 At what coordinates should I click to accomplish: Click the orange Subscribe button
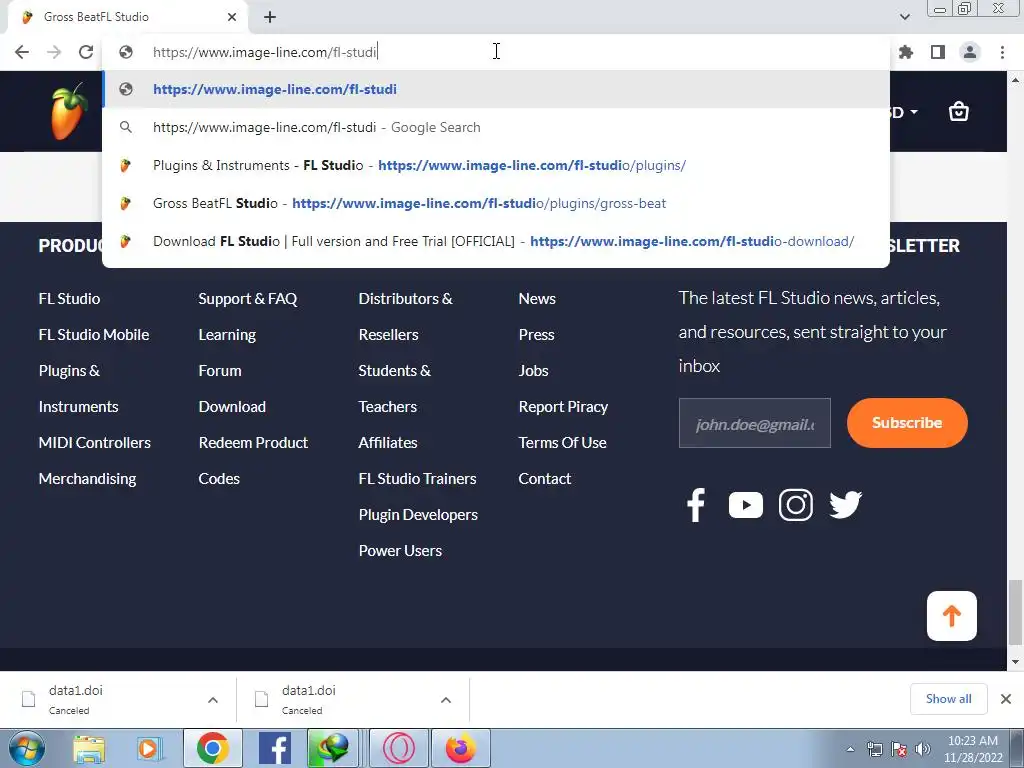(x=907, y=423)
